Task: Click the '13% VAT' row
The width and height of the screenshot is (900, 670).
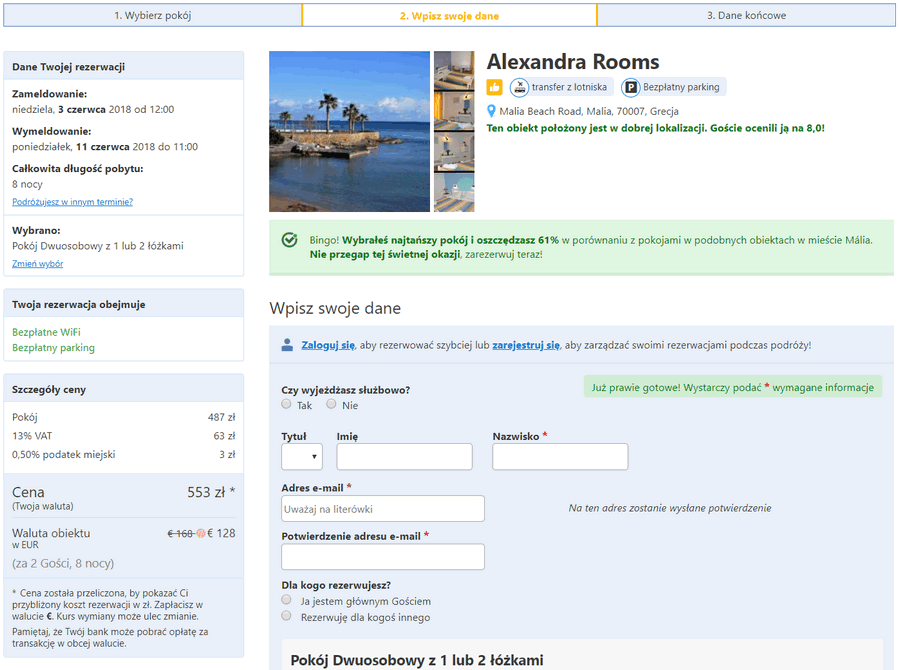Action: coord(123,436)
